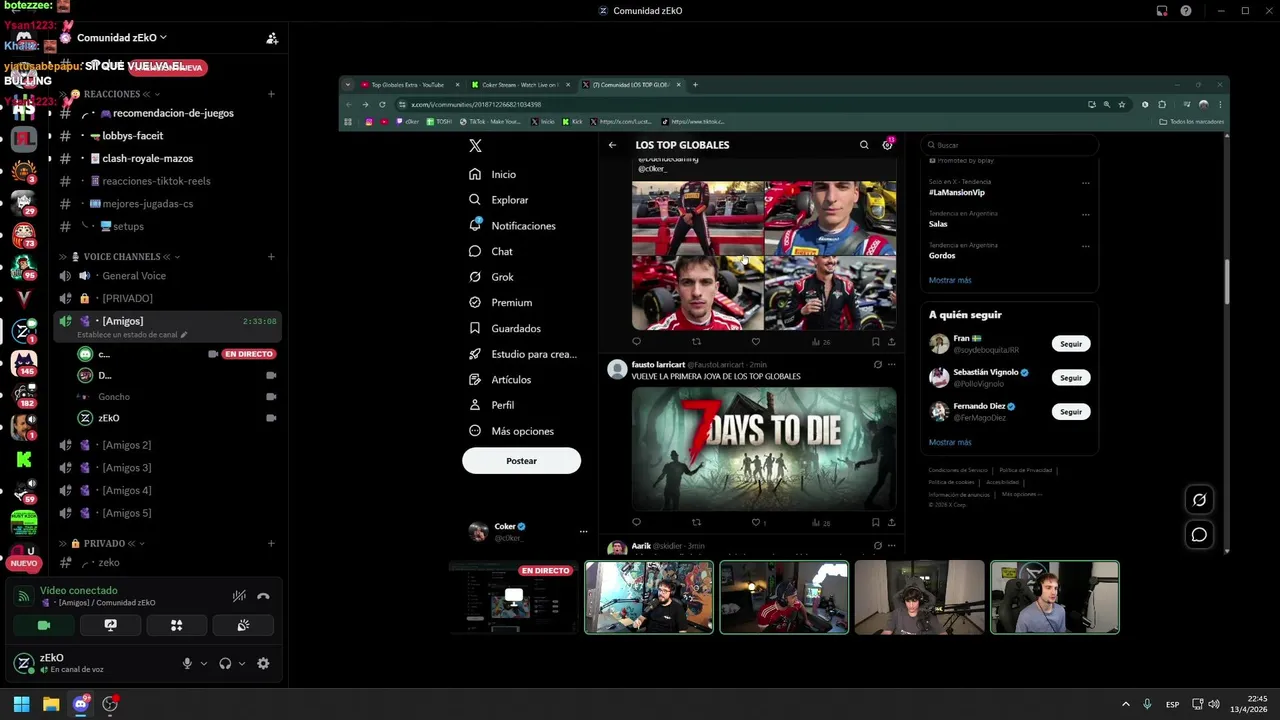Collapse the REACCIONES category
The height and width of the screenshot is (720, 1280).
(x=111, y=94)
